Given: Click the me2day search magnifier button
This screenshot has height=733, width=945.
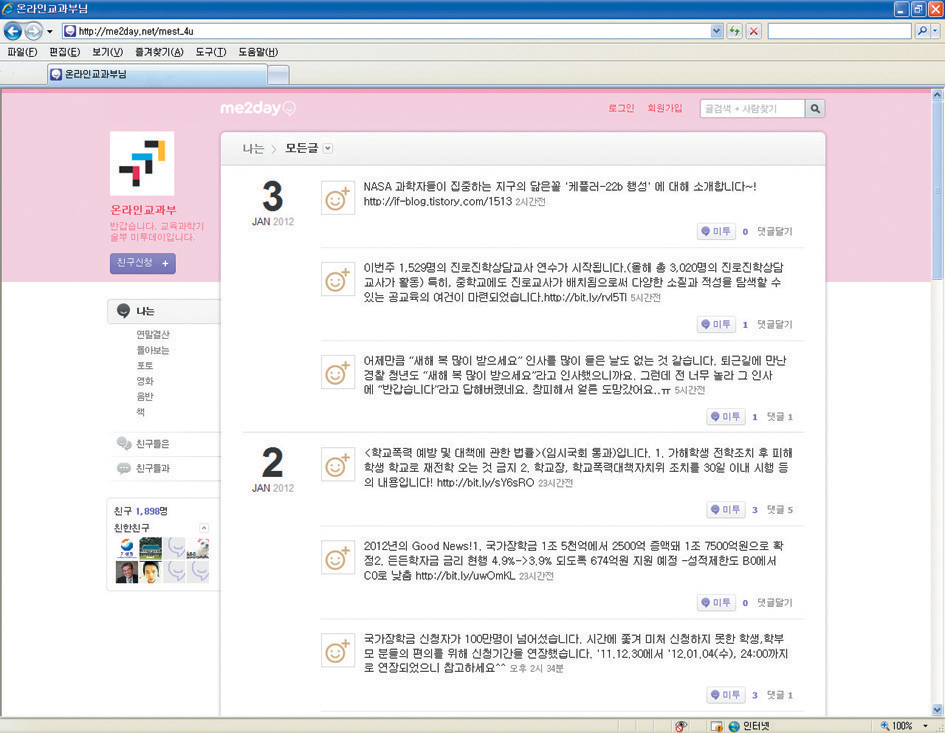Looking at the screenshot, I should pyautogui.click(x=816, y=109).
